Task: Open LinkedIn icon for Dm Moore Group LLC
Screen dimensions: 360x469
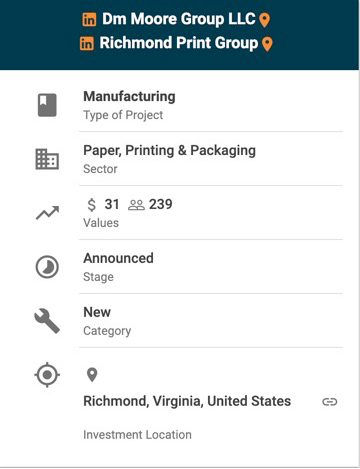Action: pyautogui.click(x=89, y=19)
